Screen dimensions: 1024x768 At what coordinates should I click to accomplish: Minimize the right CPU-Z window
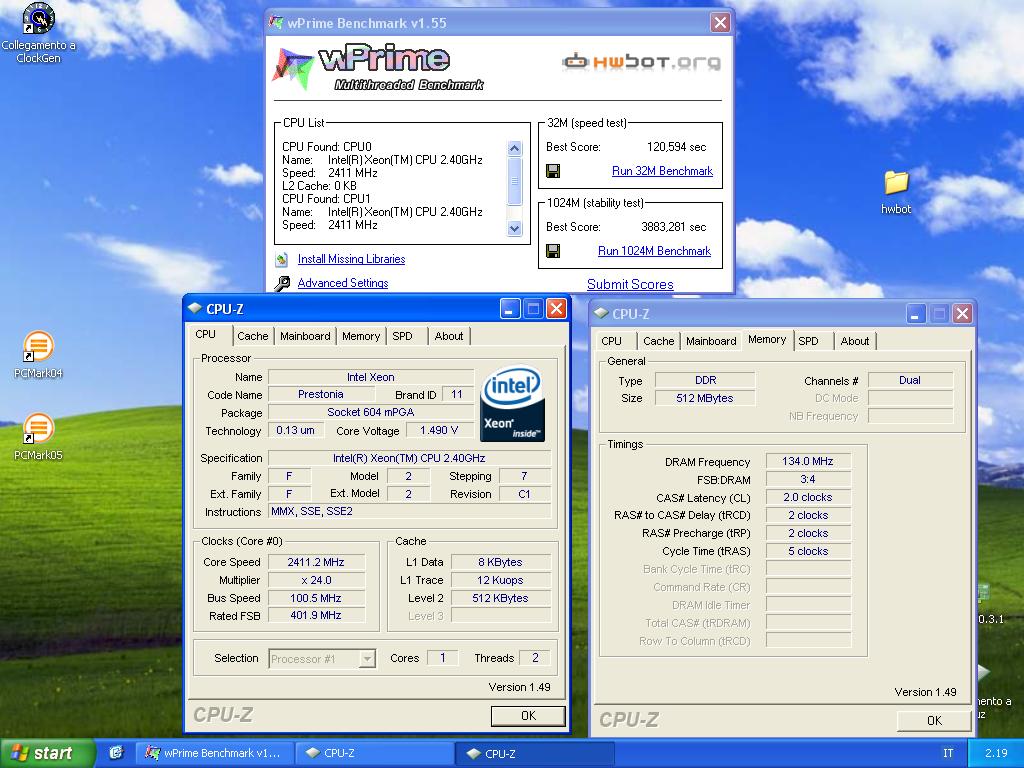[916, 314]
